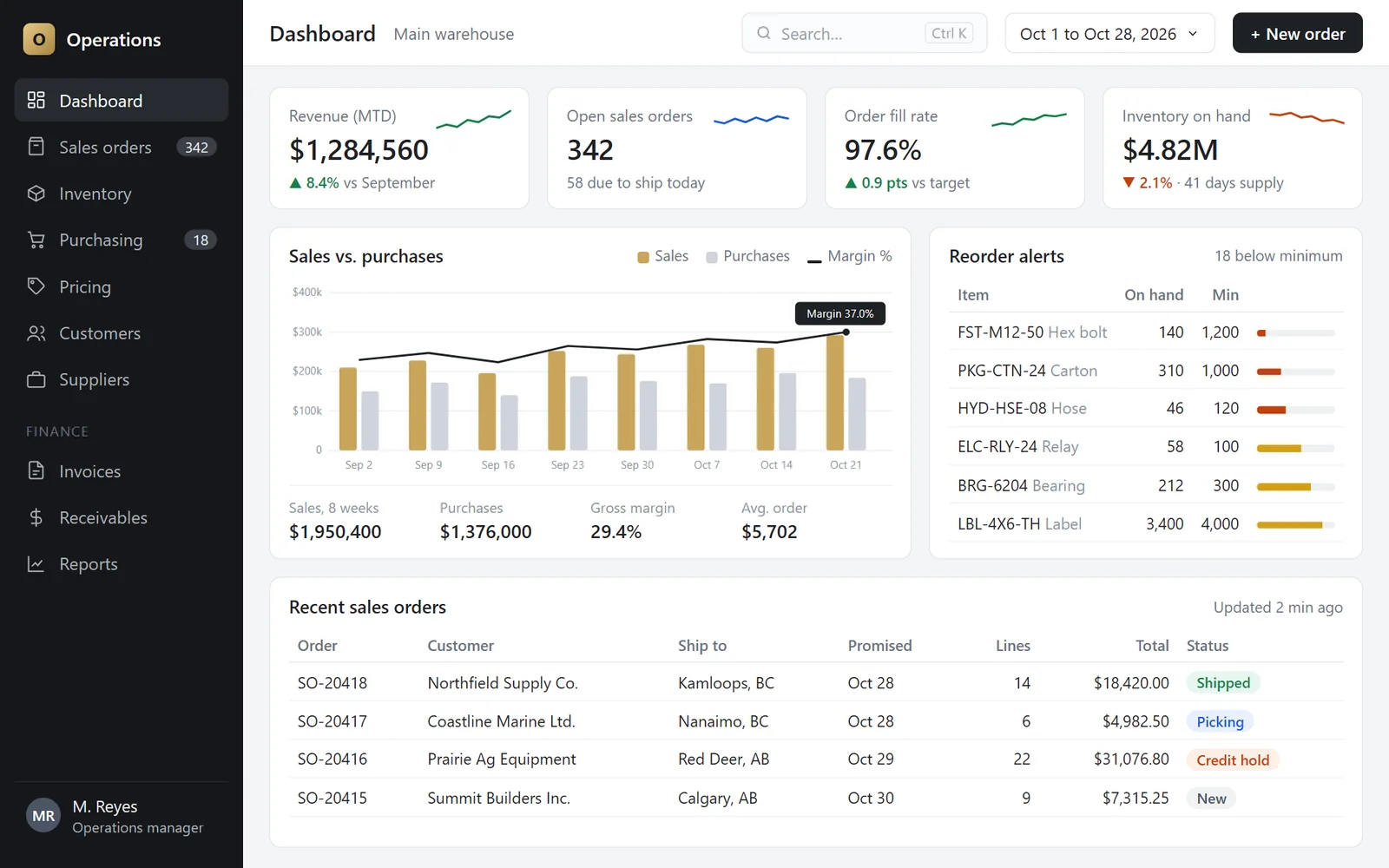Screen dimensions: 1389x868
Task: Click the FST-M12-50 Hex bolt stock bar
Action: pyautogui.click(x=1295, y=332)
